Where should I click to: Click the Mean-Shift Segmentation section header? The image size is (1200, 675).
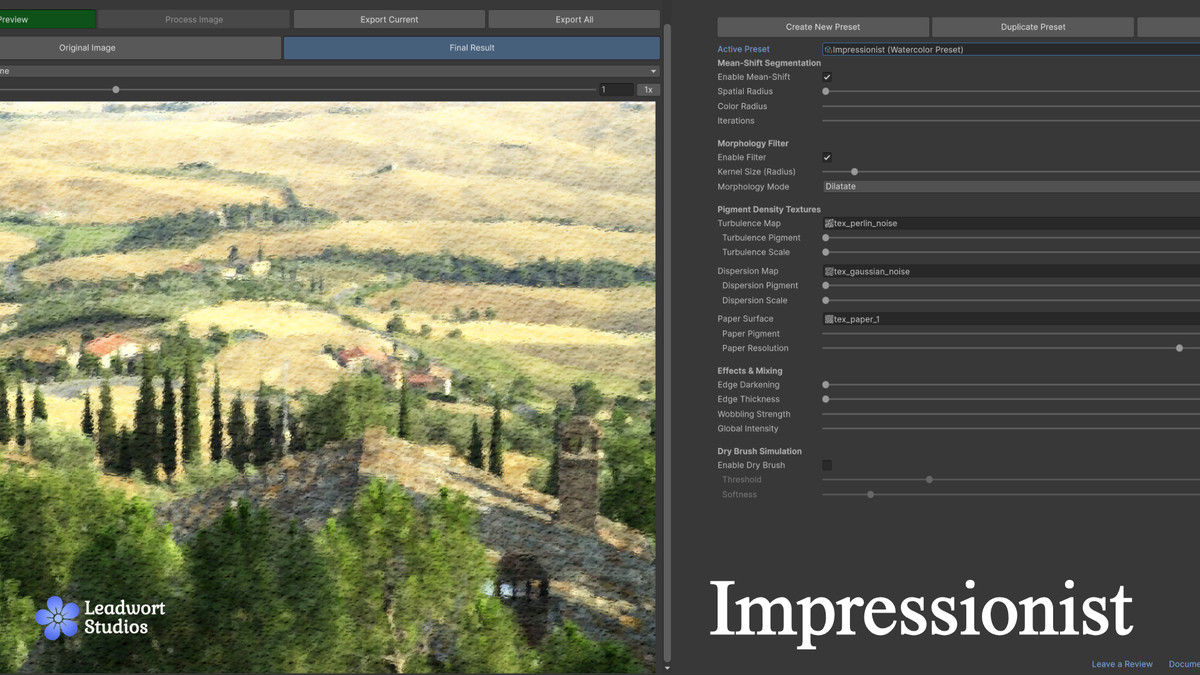769,63
